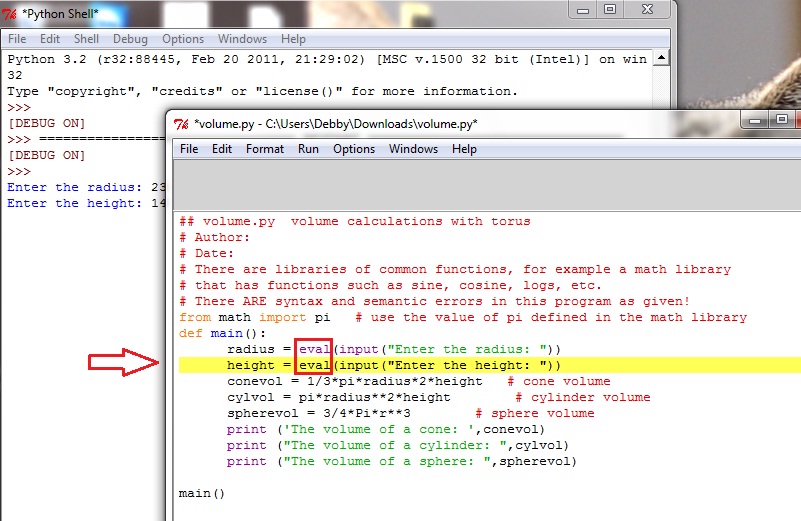This screenshot has height=521, width=801.
Task: Open Windows menu in Python Shell window
Action: [242, 39]
